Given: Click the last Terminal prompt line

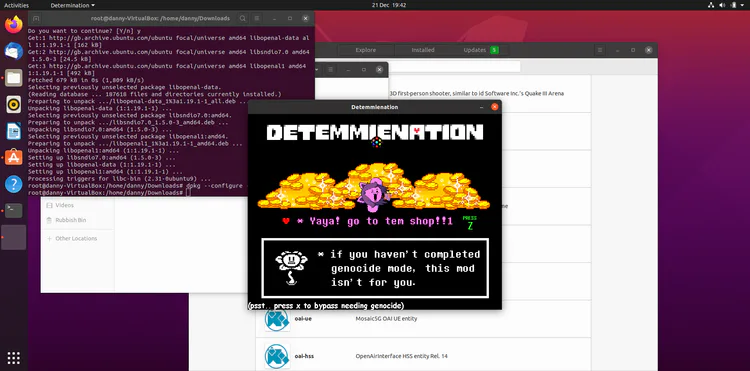Looking at the screenshot, I should coord(109,192).
